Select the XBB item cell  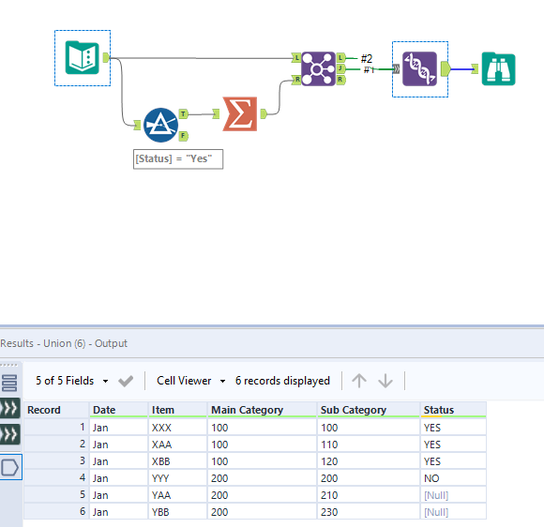pyautogui.click(x=178, y=461)
